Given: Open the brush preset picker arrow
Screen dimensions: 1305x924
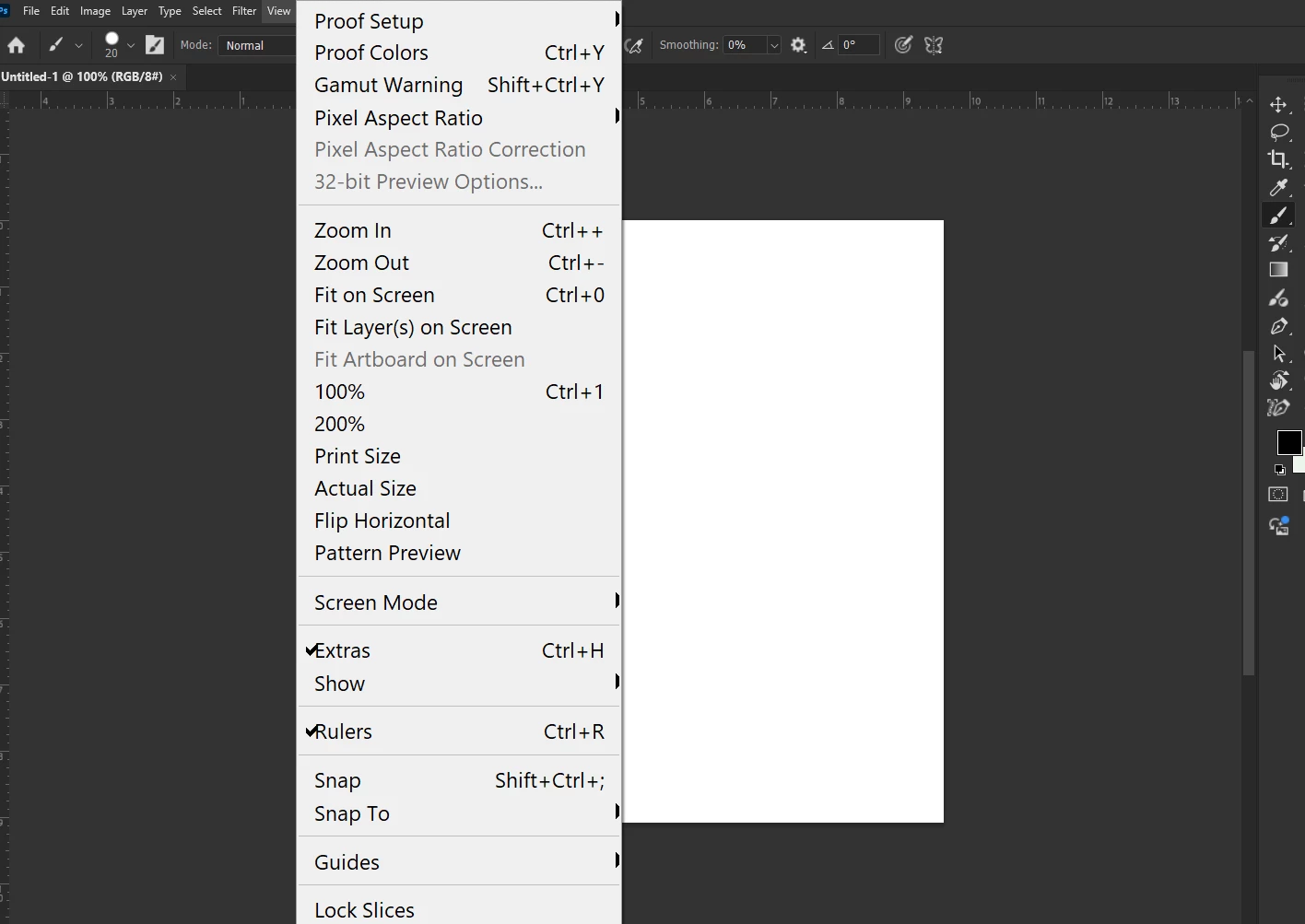Looking at the screenshot, I should pos(131,45).
